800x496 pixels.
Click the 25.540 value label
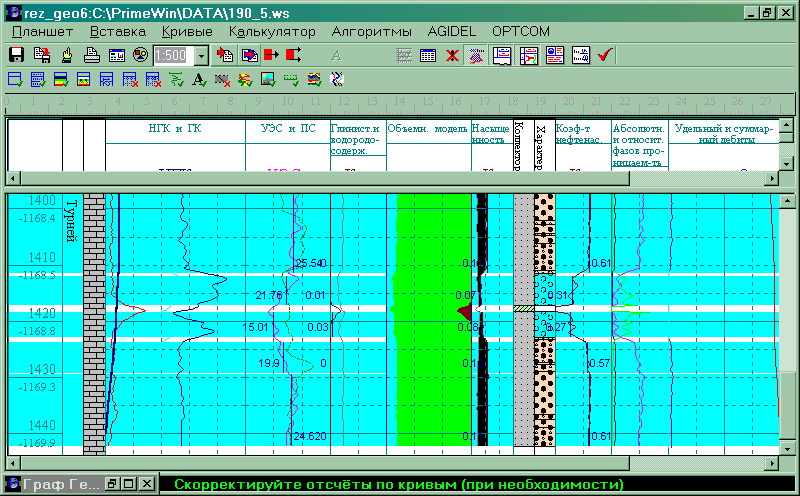coord(311,263)
